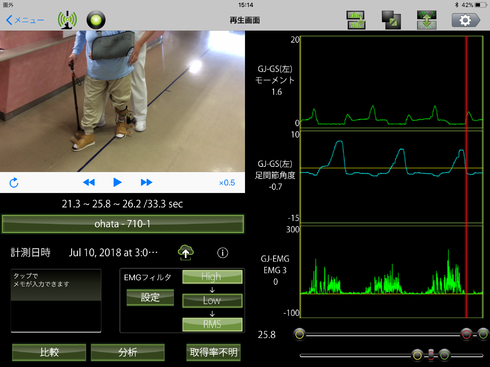Tap the EMGフィルタ label

coord(147,277)
